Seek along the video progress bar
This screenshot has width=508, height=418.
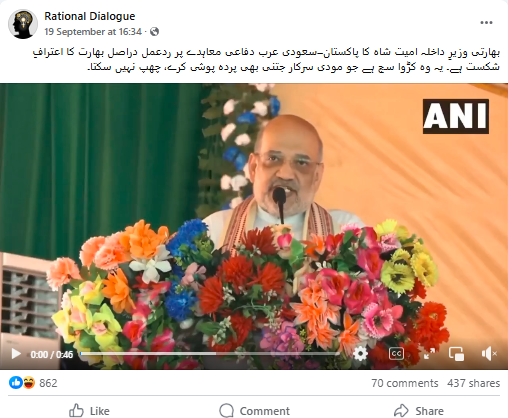click(x=210, y=353)
